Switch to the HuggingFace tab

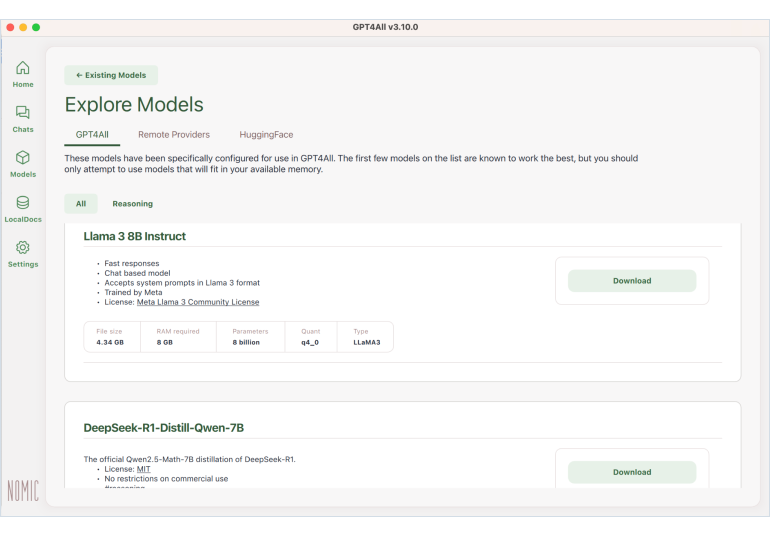point(266,135)
